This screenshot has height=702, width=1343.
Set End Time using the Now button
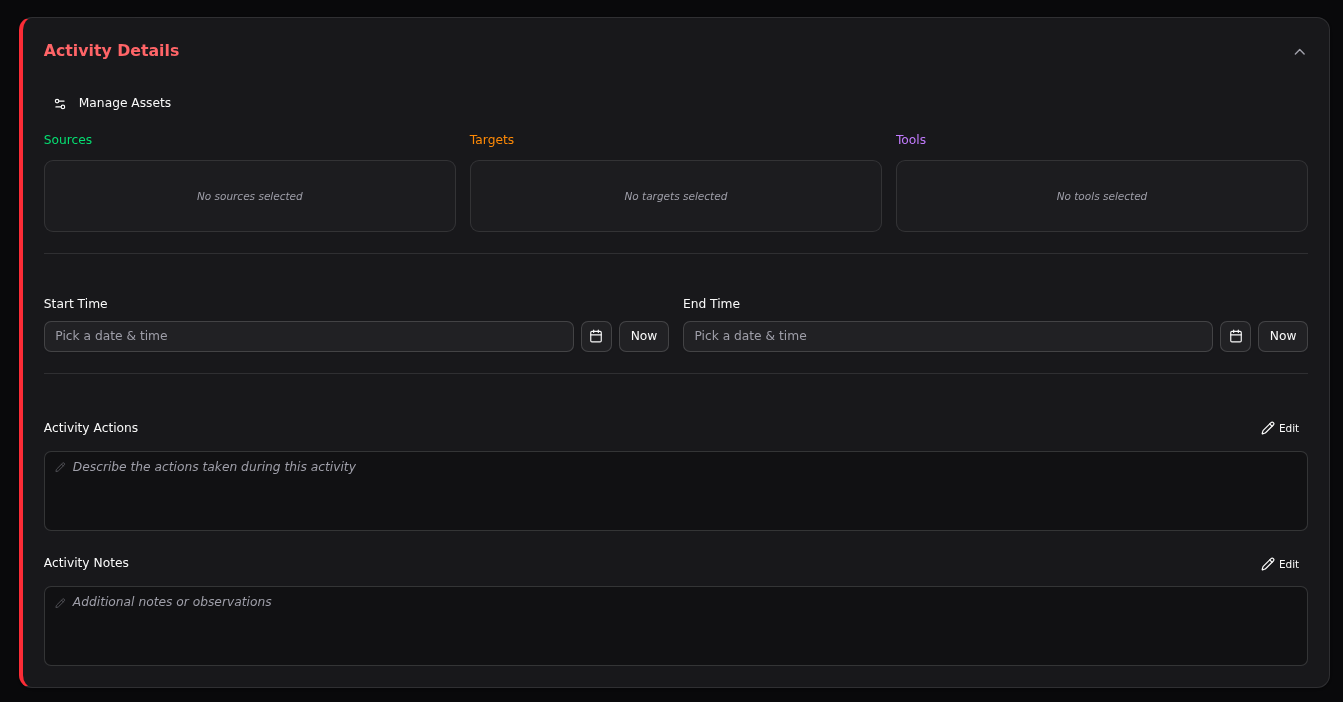(1282, 337)
